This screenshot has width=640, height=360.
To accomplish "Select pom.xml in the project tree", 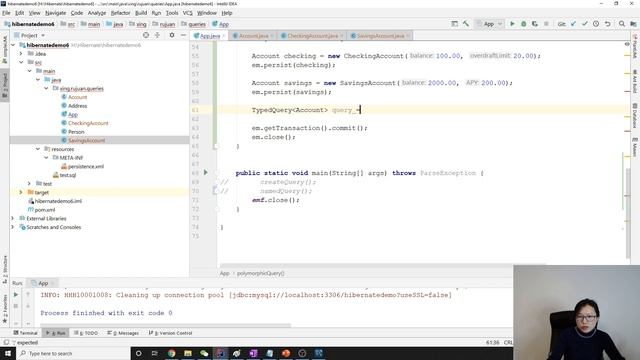I will click(x=44, y=210).
